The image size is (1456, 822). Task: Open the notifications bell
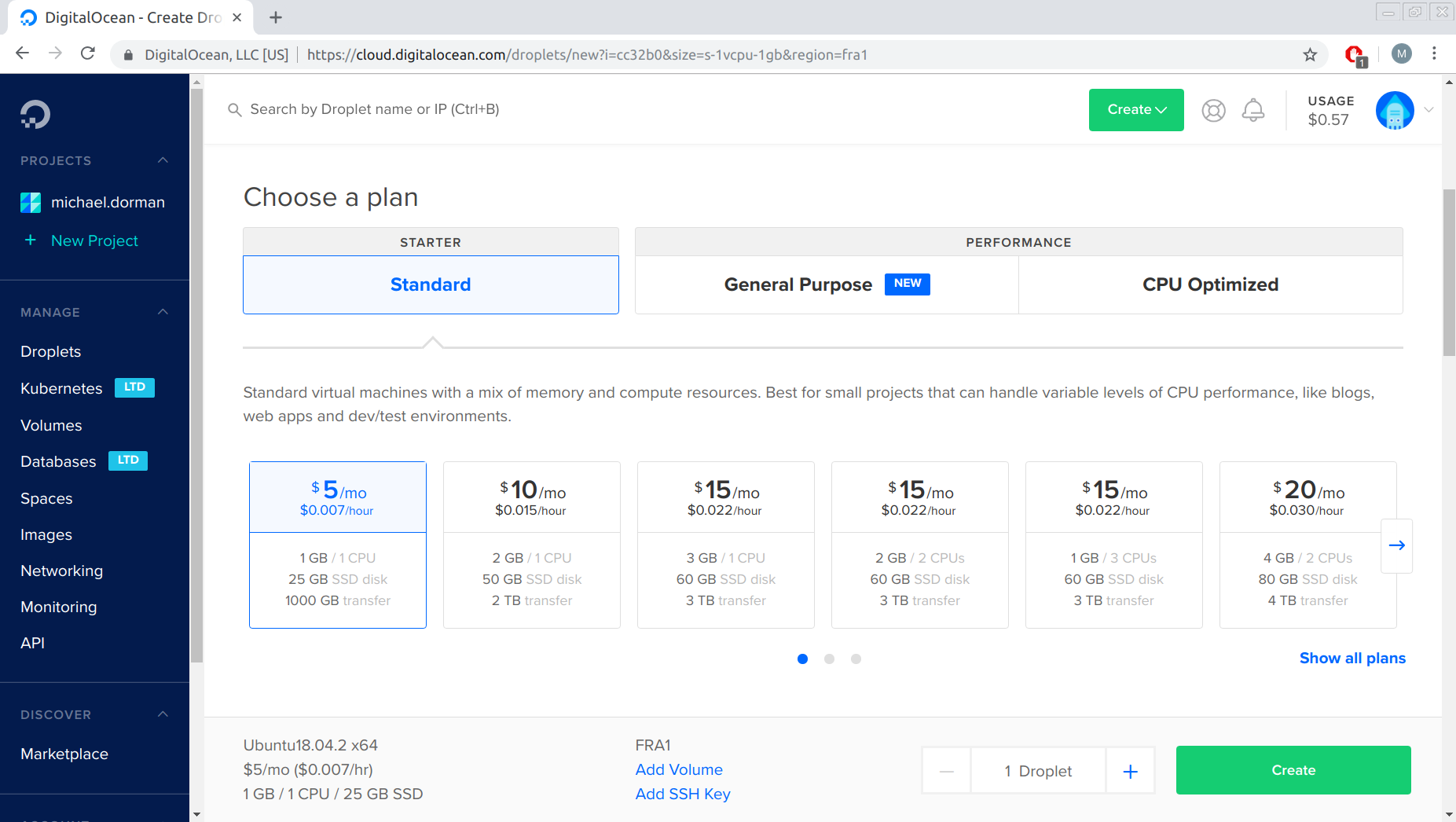tap(1253, 110)
